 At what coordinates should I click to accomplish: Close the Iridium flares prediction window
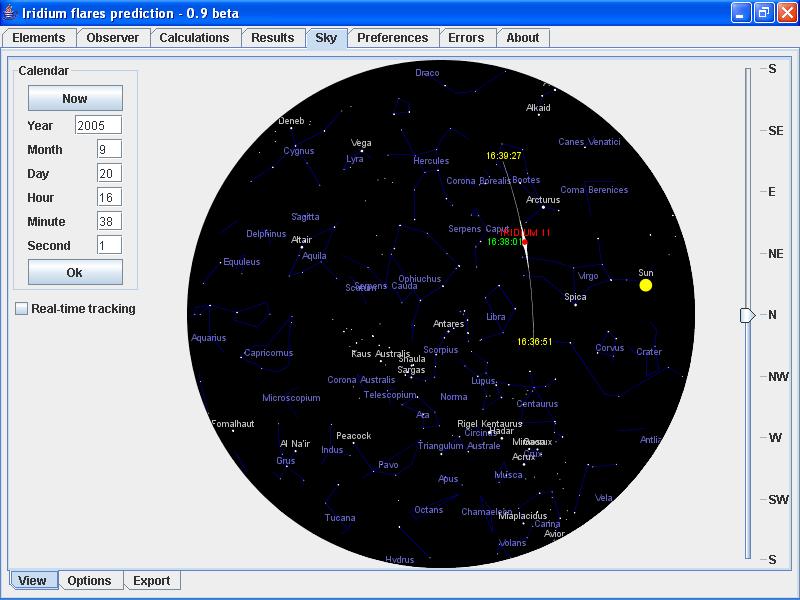pyautogui.click(x=787, y=12)
